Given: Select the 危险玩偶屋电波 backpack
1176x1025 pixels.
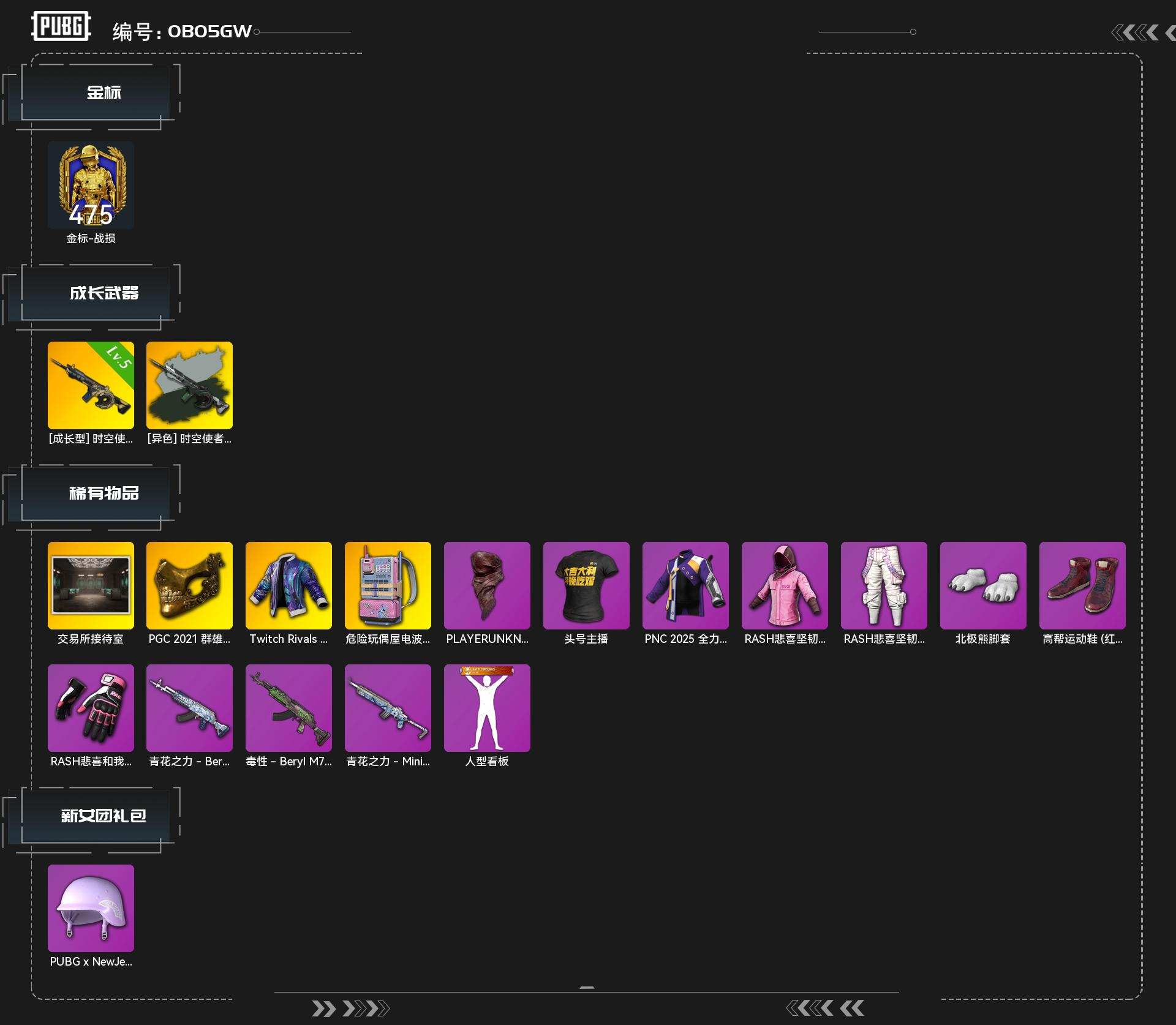Looking at the screenshot, I should click(388, 585).
